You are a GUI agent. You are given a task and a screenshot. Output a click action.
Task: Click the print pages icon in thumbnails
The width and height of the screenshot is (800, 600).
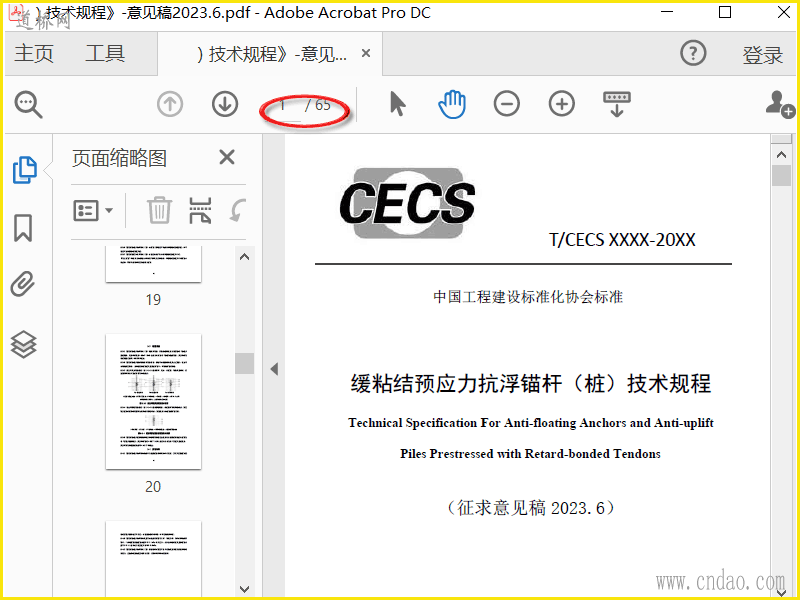click(200, 210)
